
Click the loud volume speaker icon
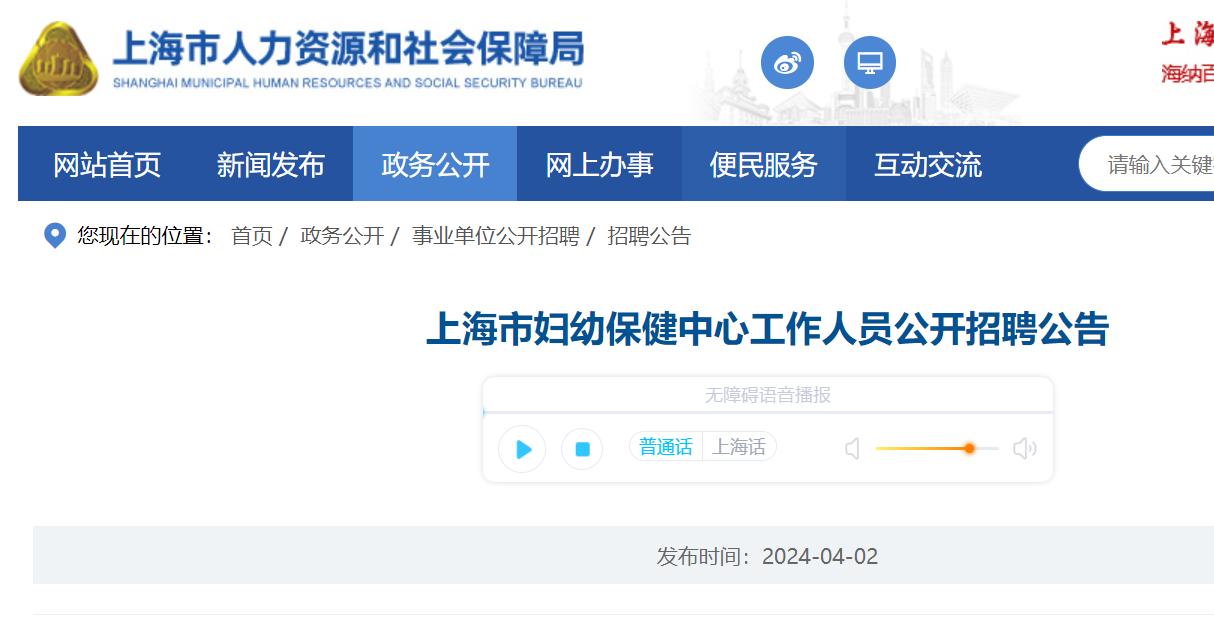click(1024, 449)
